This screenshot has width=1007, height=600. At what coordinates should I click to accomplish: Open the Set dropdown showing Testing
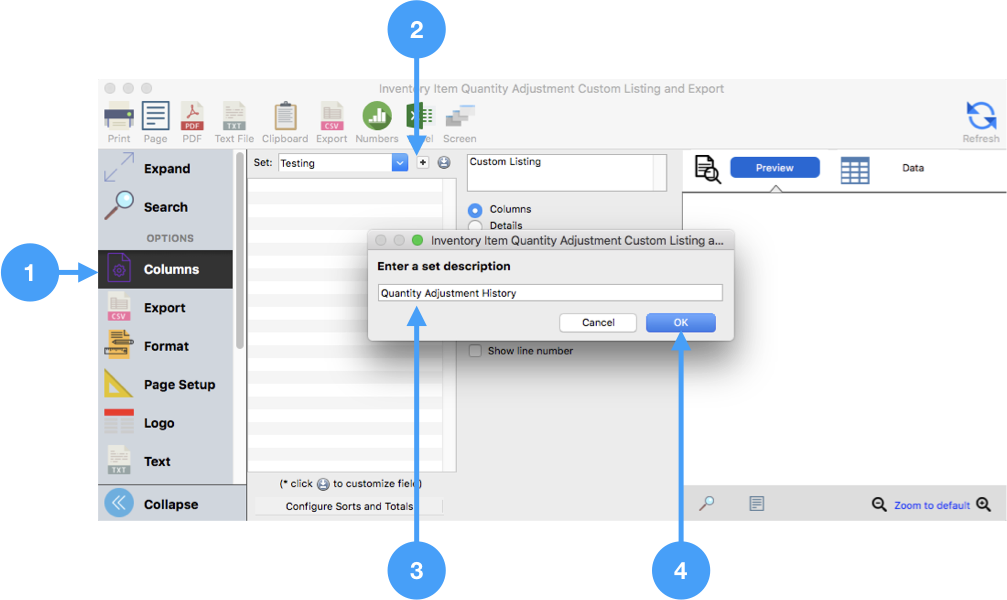coord(399,162)
